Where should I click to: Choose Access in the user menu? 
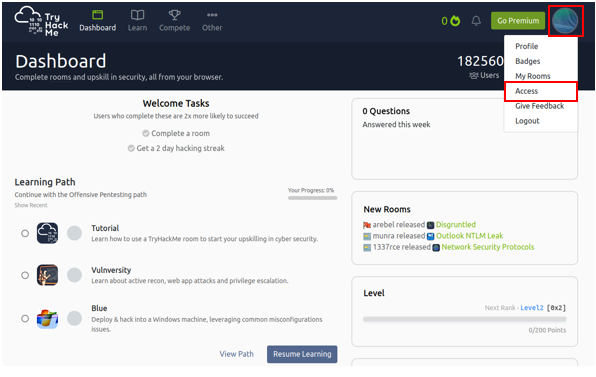pos(526,91)
